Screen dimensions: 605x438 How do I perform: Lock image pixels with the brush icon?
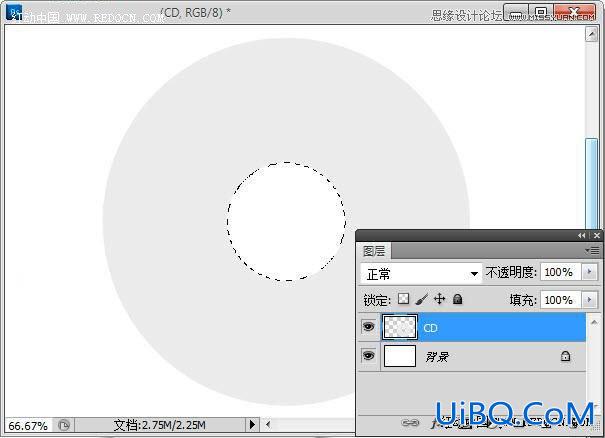(x=422, y=299)
